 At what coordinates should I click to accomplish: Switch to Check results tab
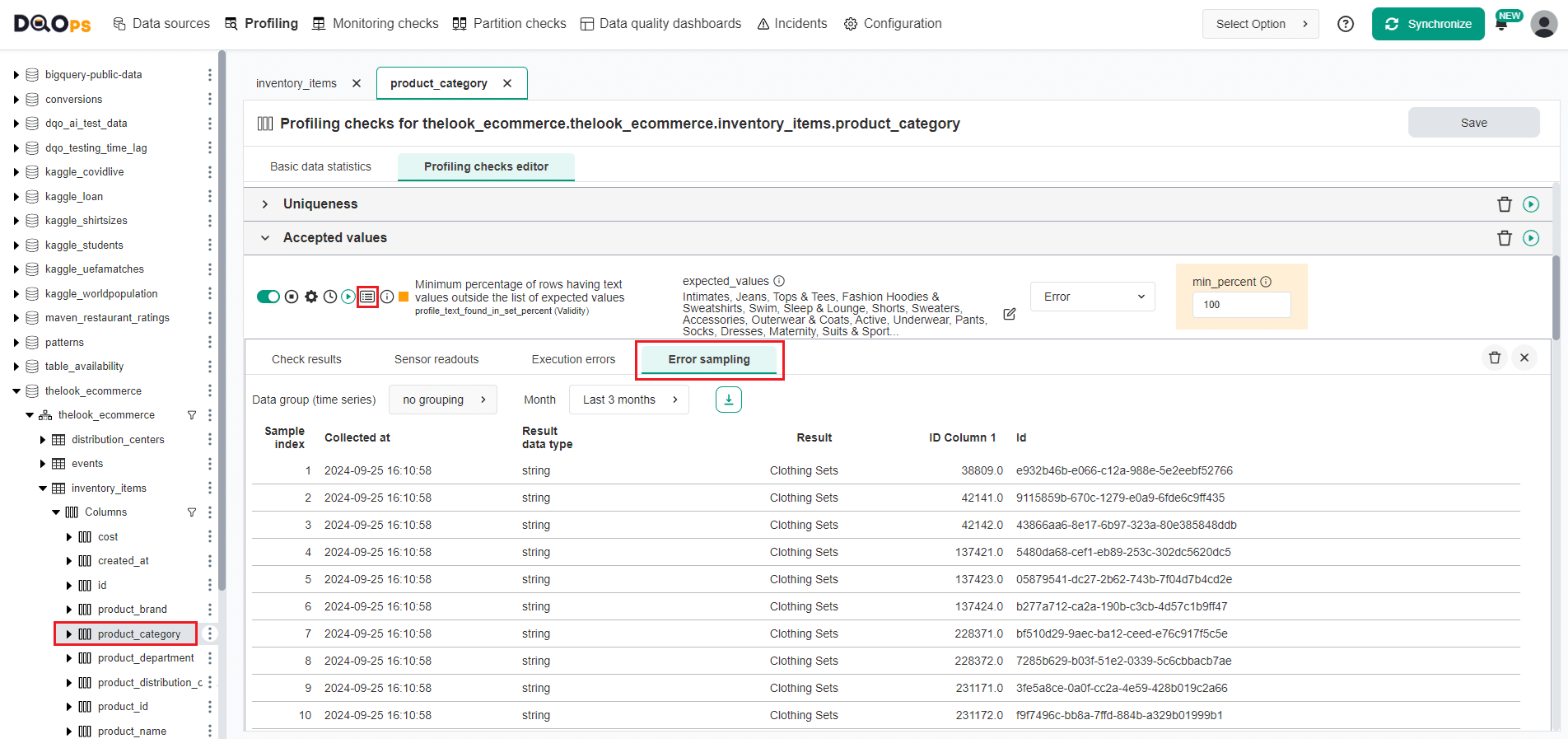coord(306,359)
